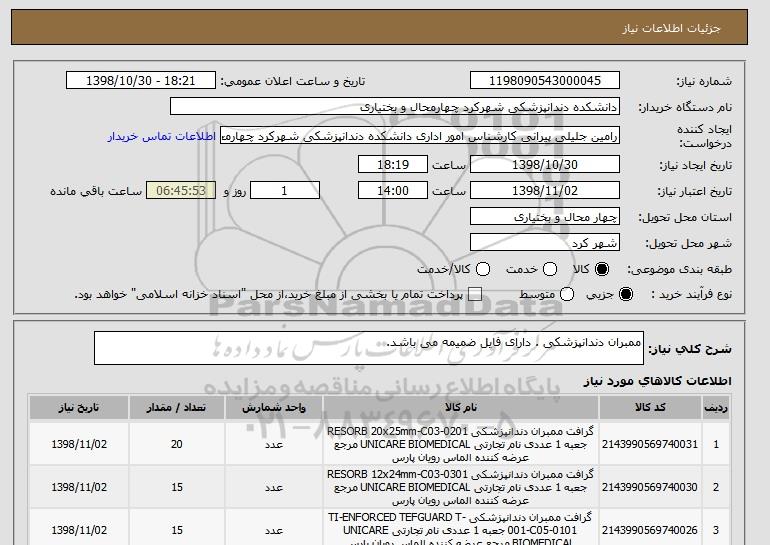Click the remaining time countdown 06:45:53
Screen dimensions: 770x545
[x=181, y=191]
